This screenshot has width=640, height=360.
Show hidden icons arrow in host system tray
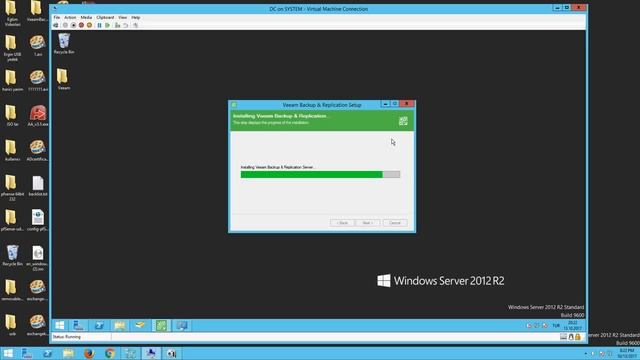tap(586, 353)
